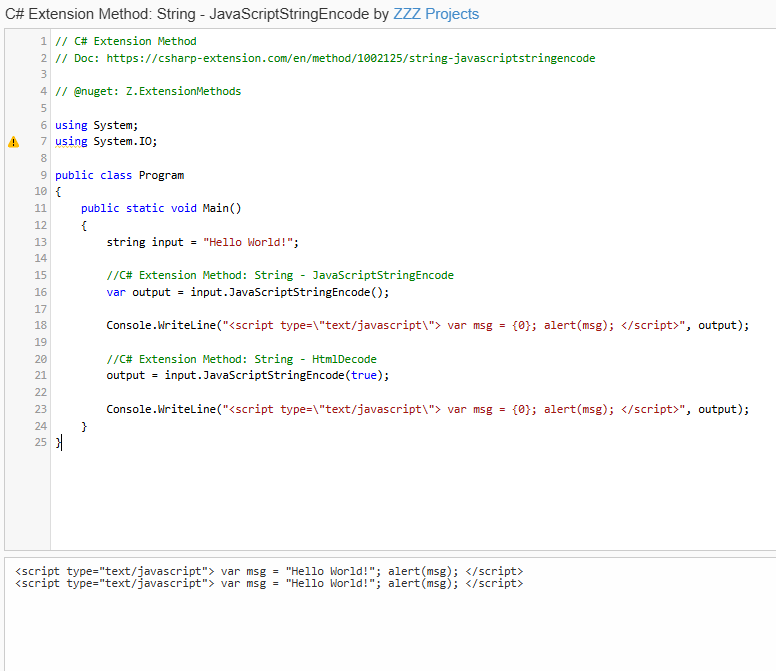This screenshot has width=776, height=671.
Task: Click the @nuget Z.ExtensionMethods comment
Action: click(x=148, y=91)
